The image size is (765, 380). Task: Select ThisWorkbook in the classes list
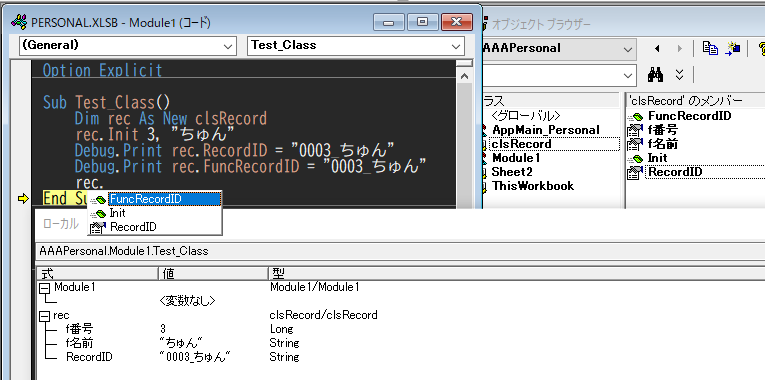(533, 186)
